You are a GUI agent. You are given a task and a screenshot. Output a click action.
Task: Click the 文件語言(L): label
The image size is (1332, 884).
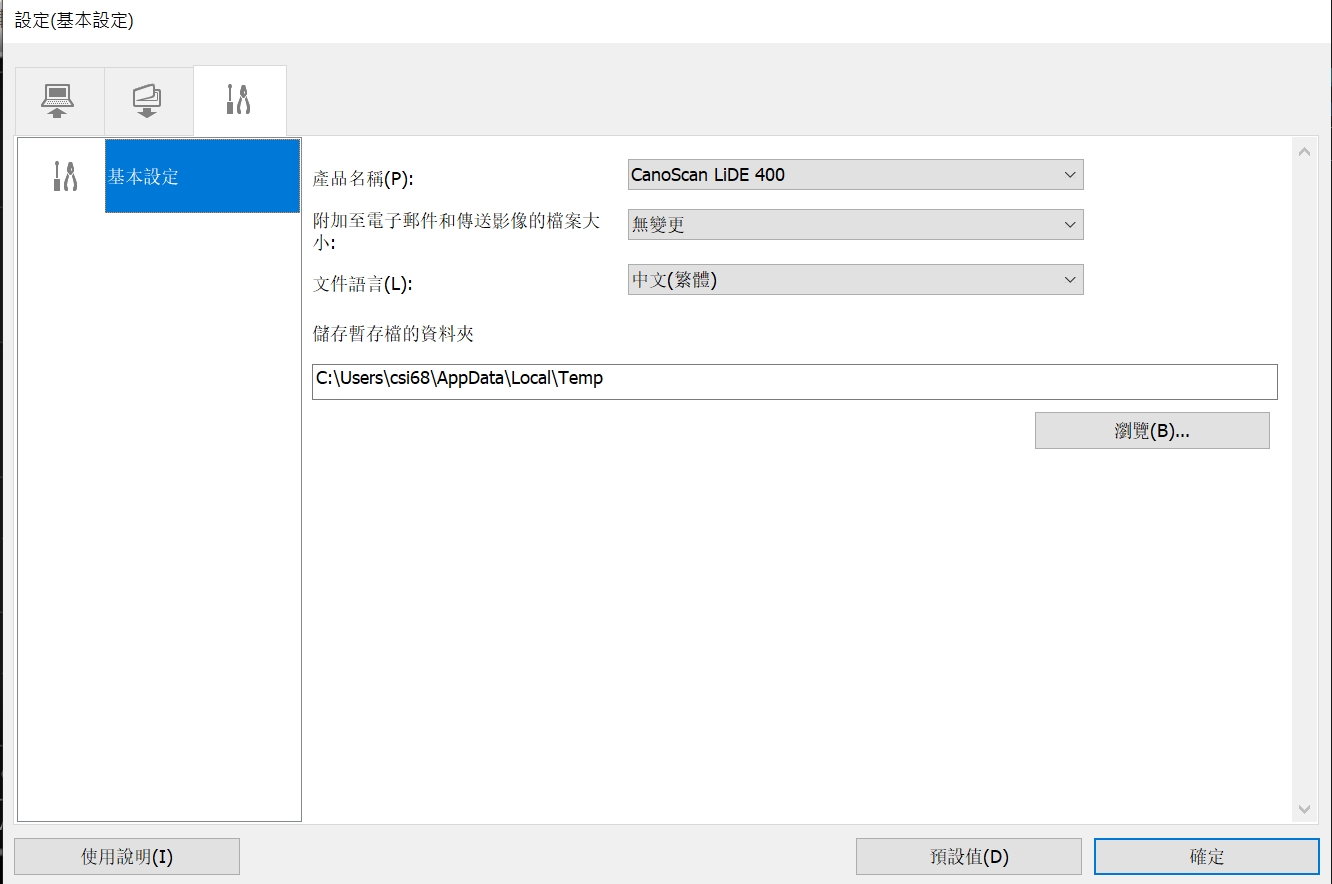tap(363, 284)
